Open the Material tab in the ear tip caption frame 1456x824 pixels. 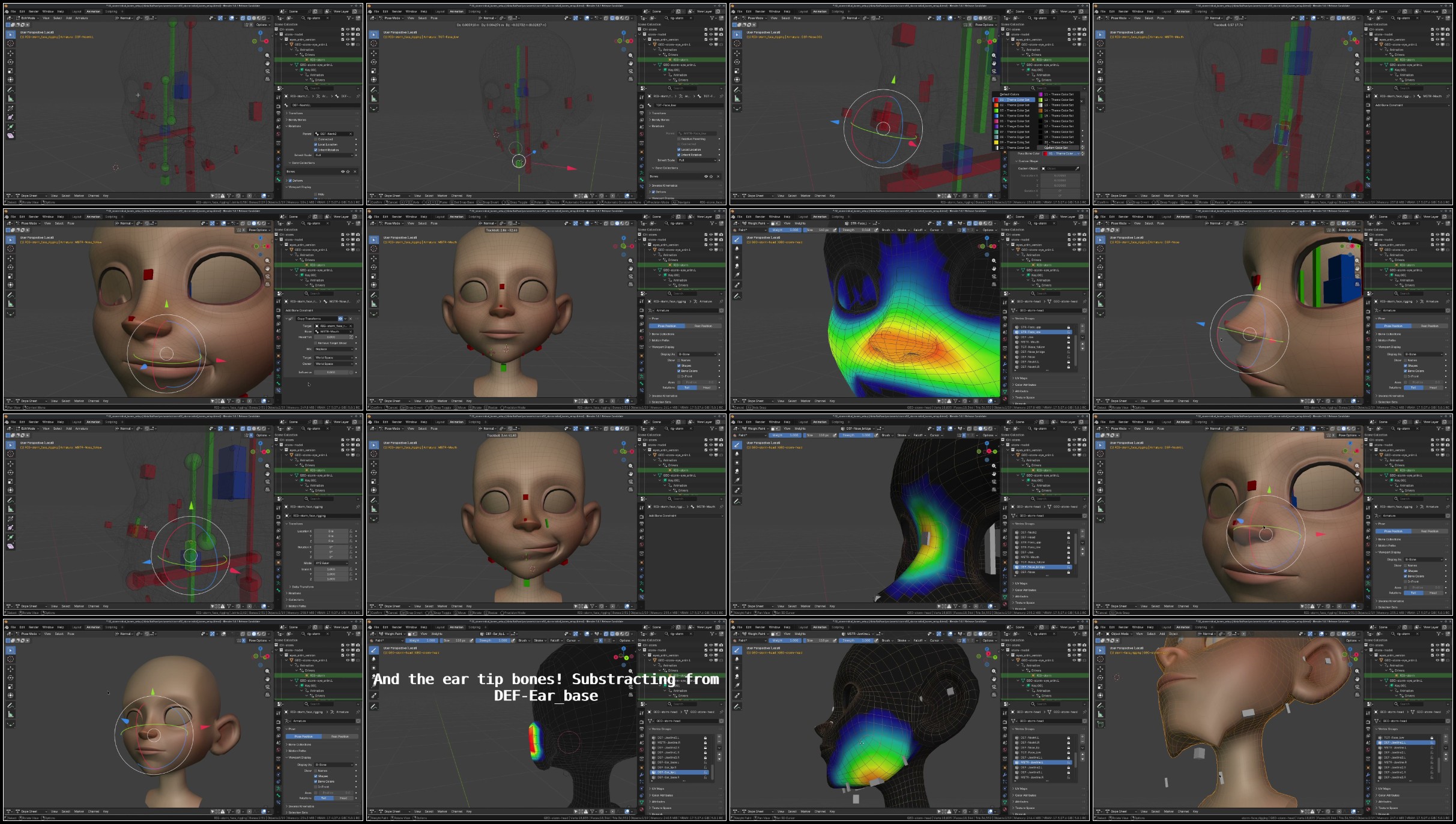coord(641,809)
